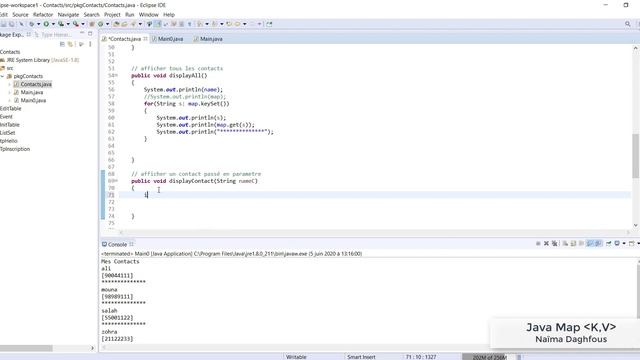The width and height of the screenshot is (640, 360).
Task: Open the search magnifier at toolbar right
Action: point(628,24)
